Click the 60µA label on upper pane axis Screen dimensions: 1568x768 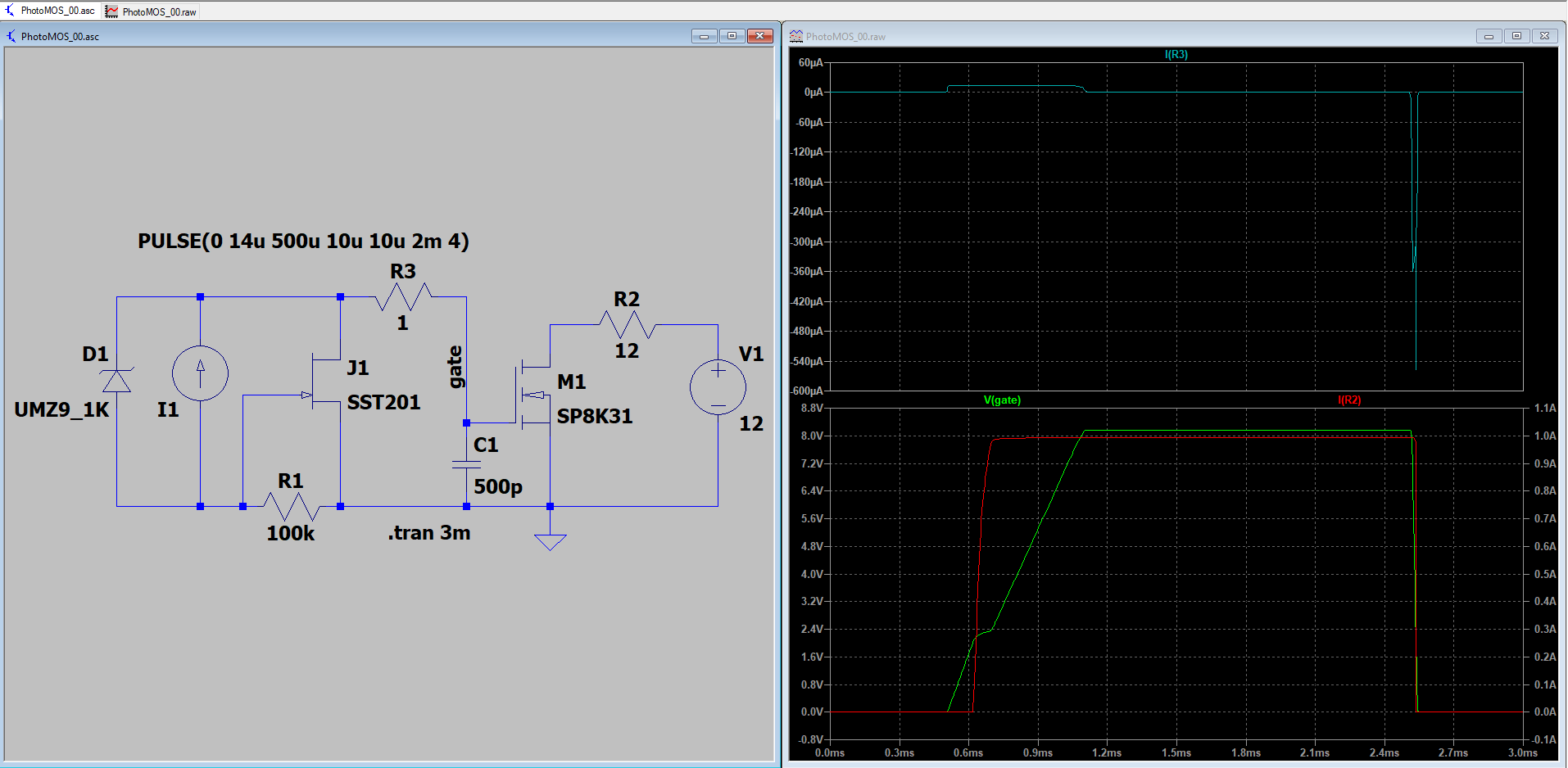pos(810,62)
